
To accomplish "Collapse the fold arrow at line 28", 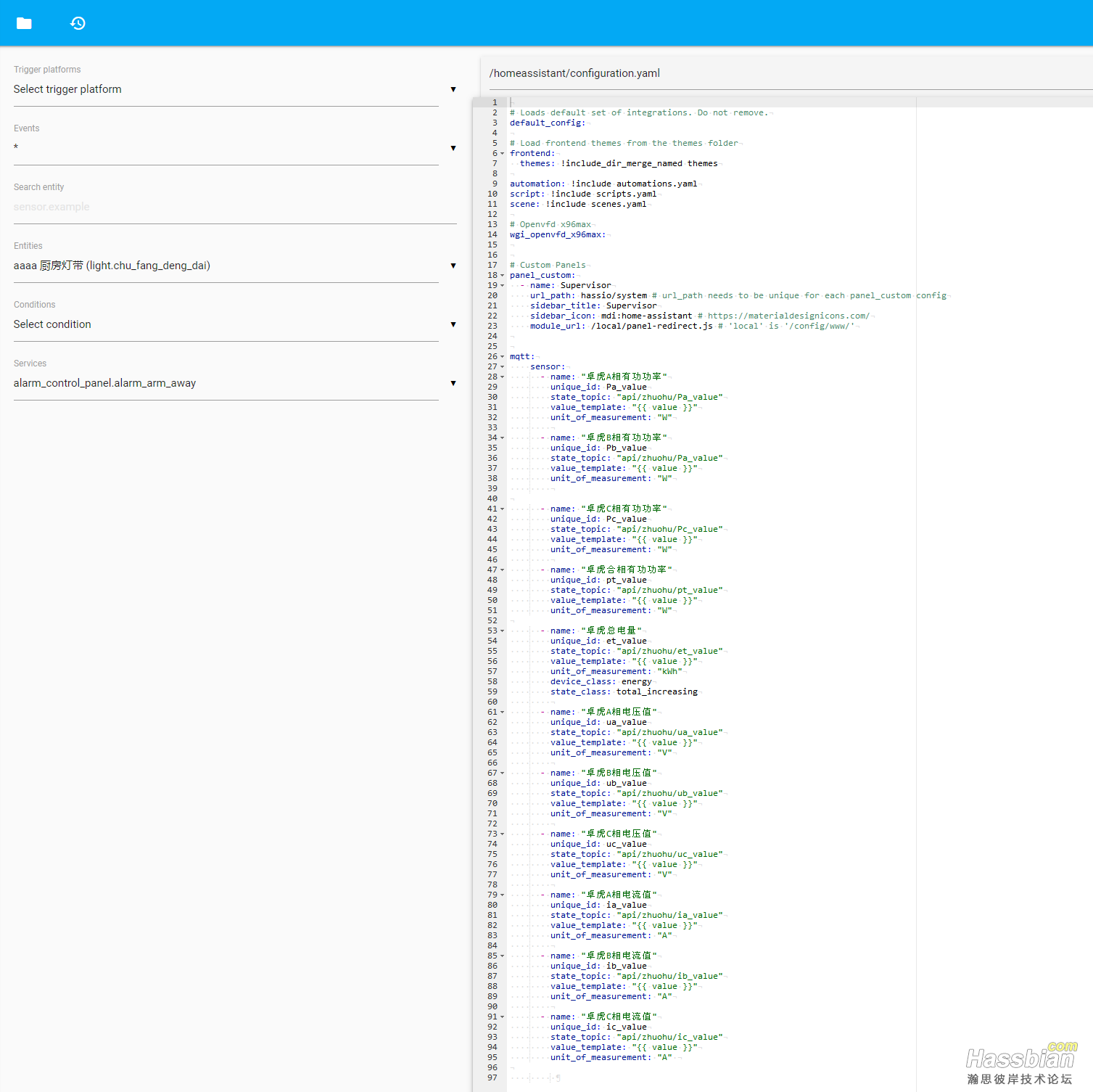I will [x=503, y=377].
